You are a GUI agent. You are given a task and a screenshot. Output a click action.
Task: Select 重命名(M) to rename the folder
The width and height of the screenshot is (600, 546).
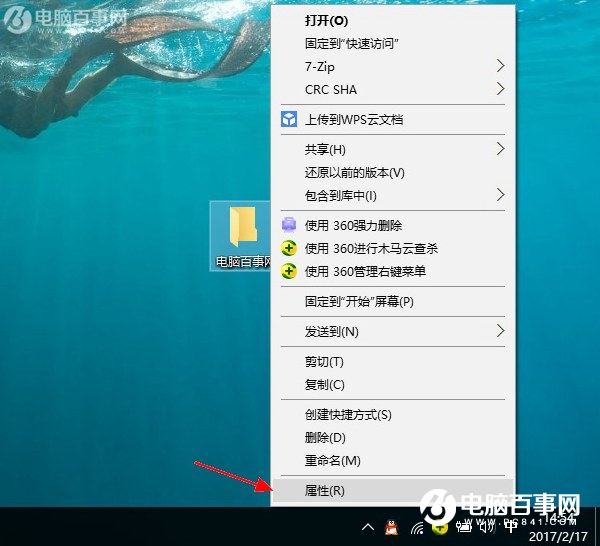[x=393, y=460]
